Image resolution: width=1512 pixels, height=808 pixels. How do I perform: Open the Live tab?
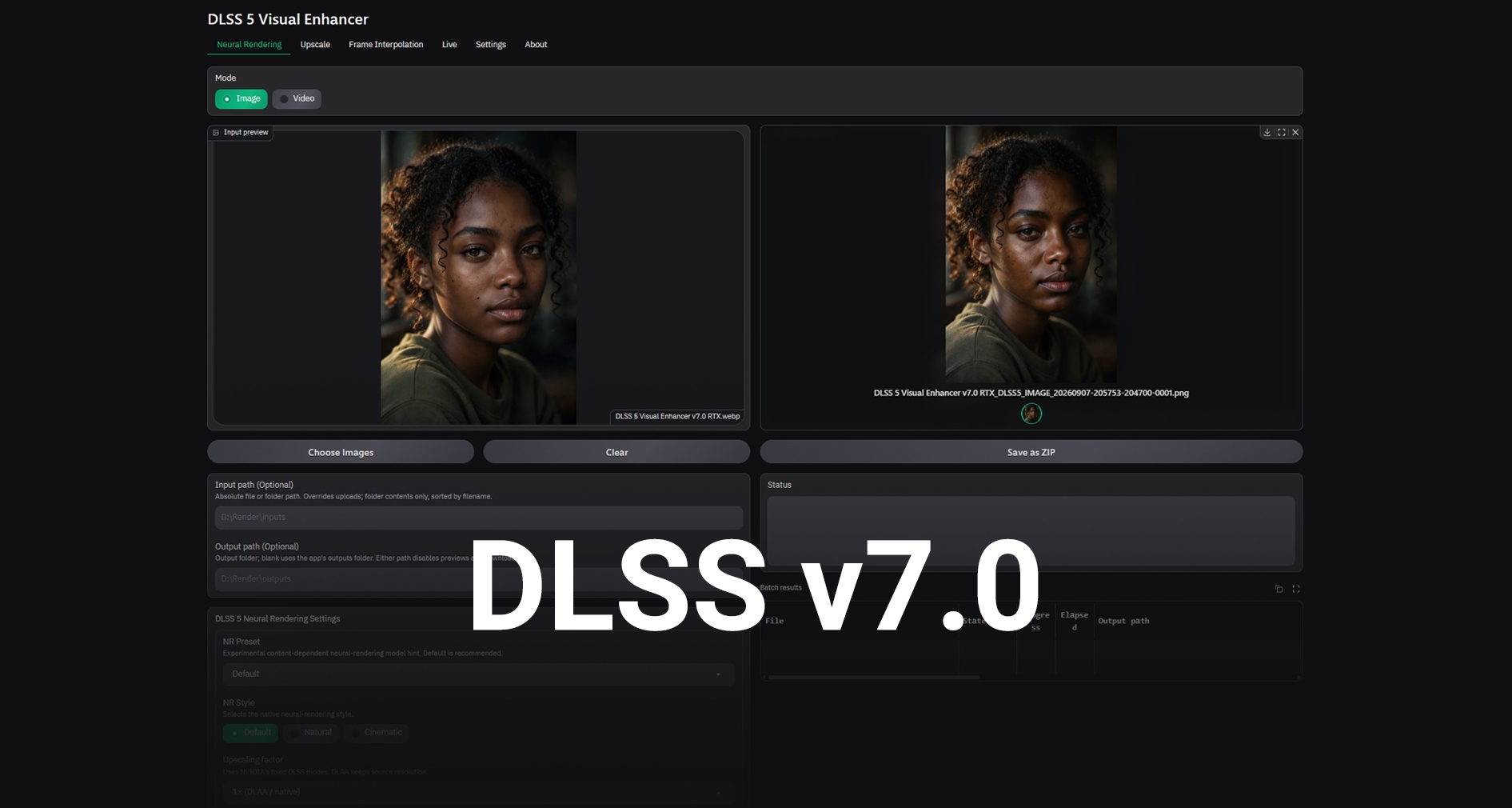[449, 45]
